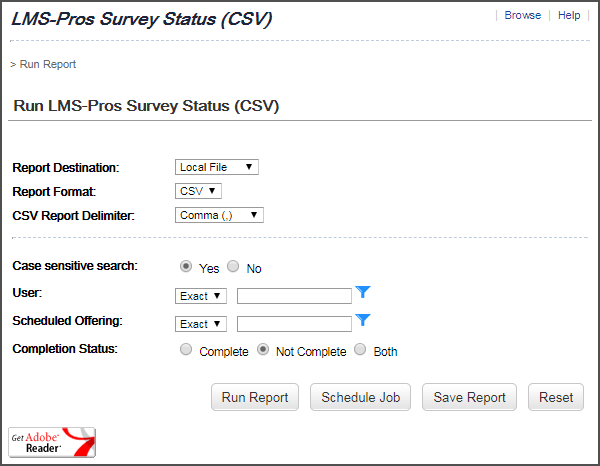Click the filter icon beside Scheduled Offering
The image size is (600, 466).
[364, 320]
